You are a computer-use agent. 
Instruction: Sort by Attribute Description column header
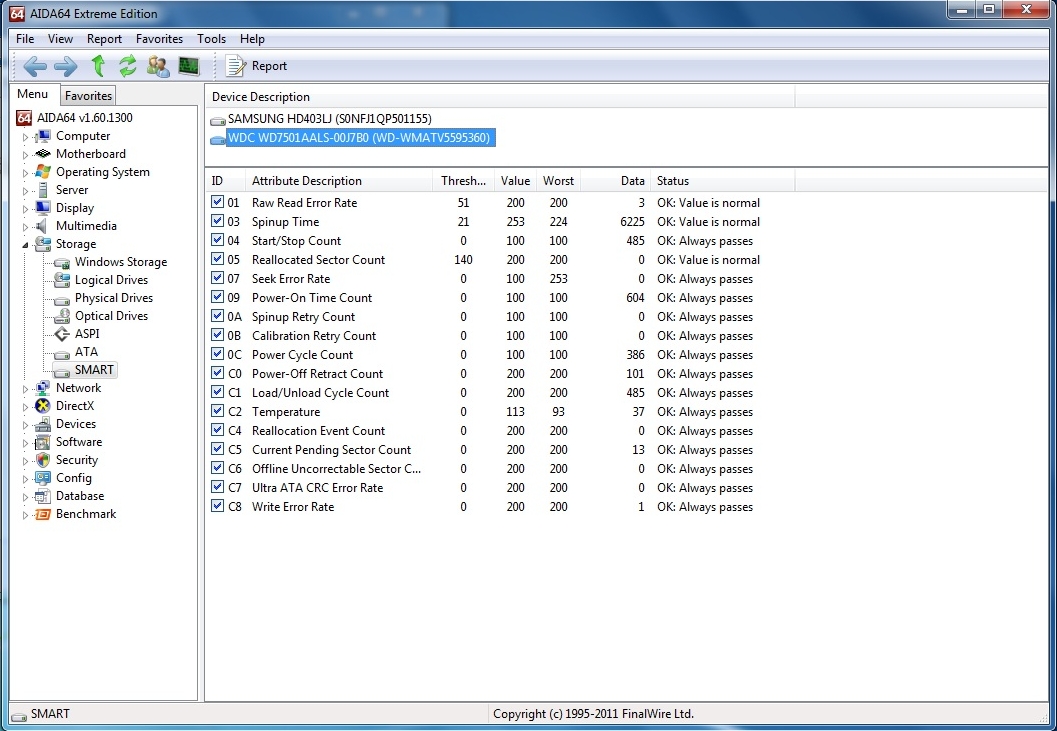coord(339,181)
